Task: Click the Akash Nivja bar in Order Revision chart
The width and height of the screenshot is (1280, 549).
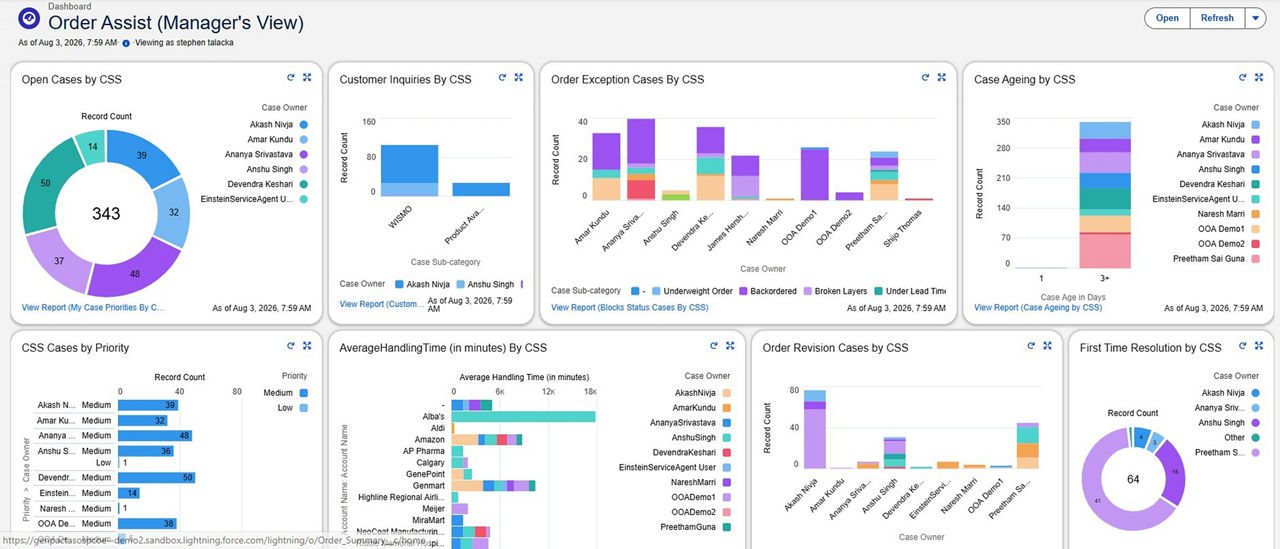Action: pos(815,429)
